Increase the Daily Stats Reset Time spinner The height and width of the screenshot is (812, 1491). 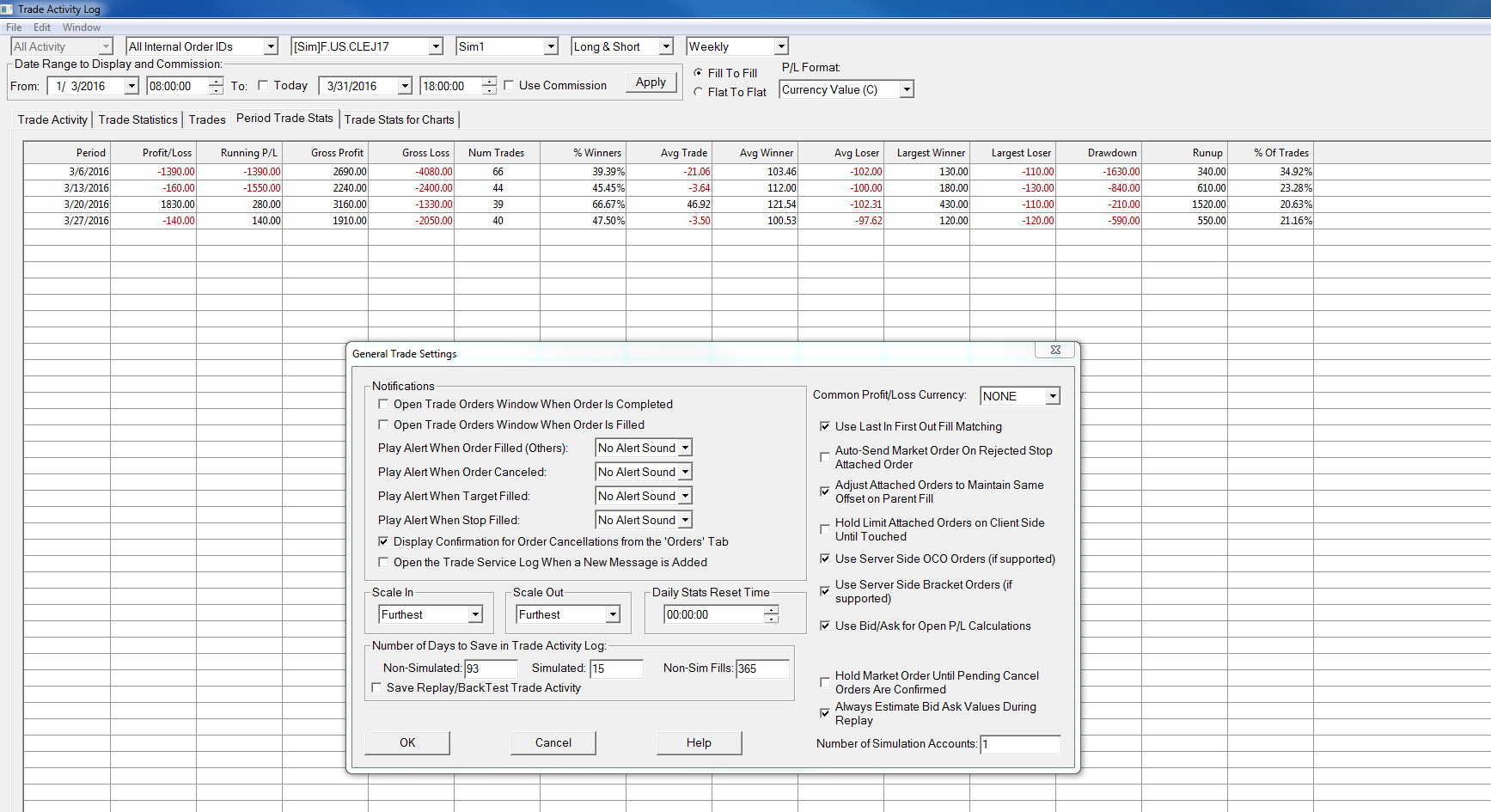click(x=772, y=610)
